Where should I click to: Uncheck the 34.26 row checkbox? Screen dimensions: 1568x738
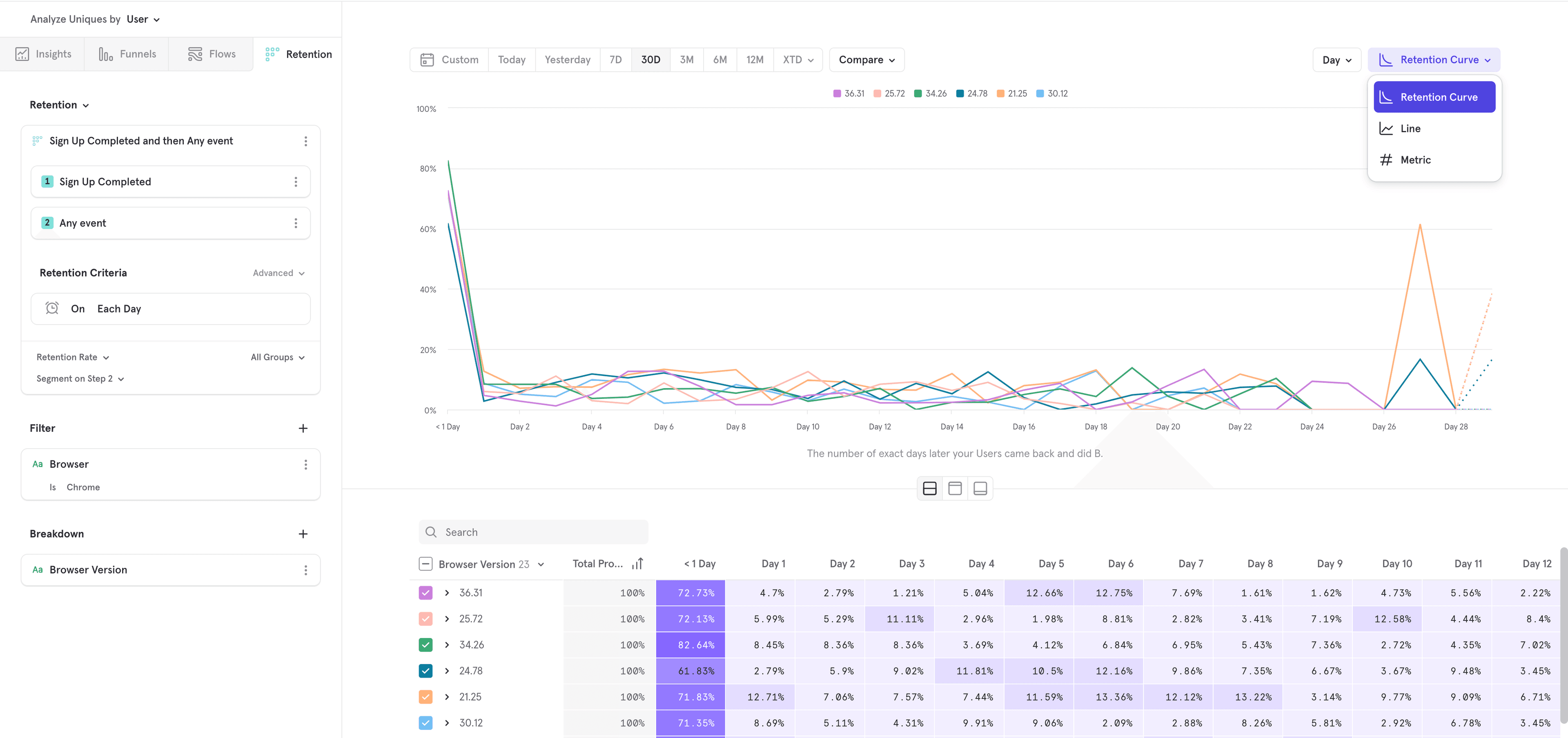(425, 644)
